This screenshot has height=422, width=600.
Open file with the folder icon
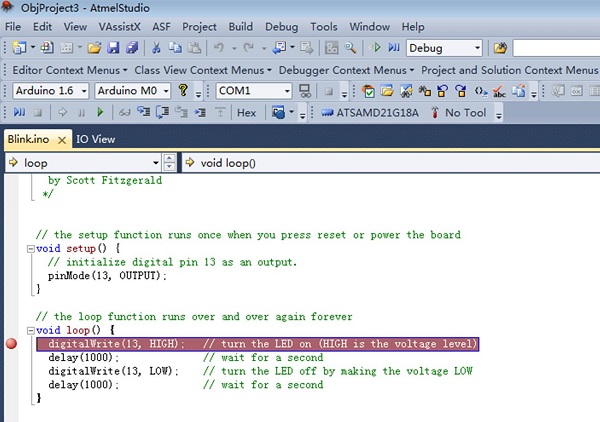tap(94, 47)
